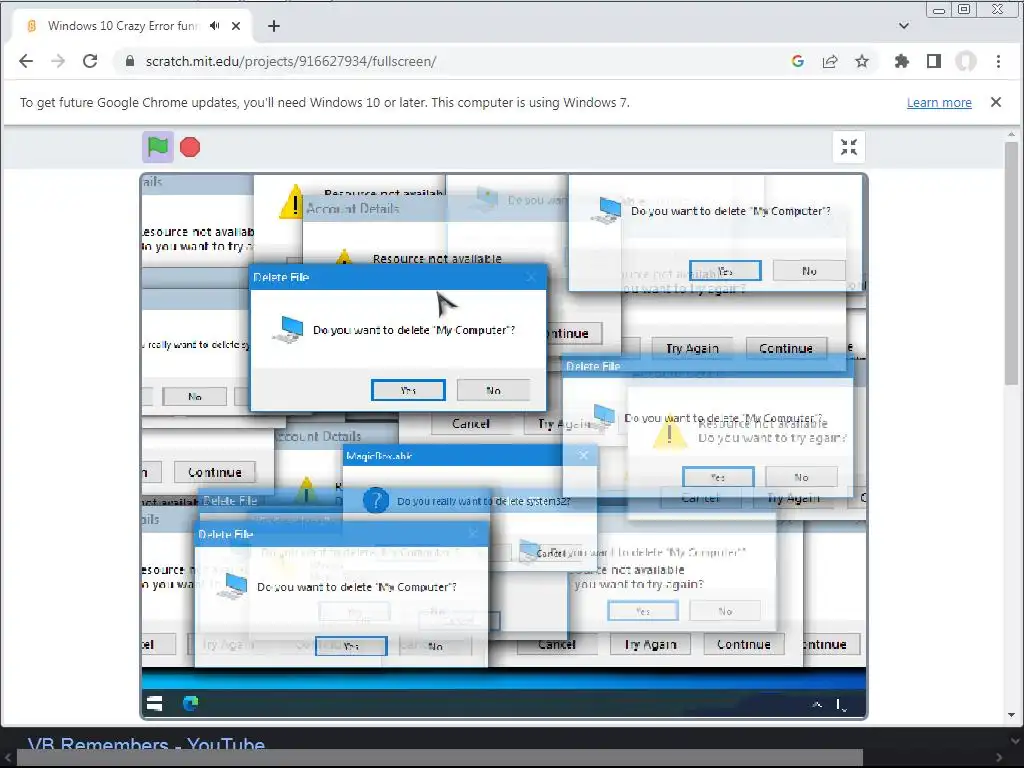1024x768 pixels.
Task: Go back with the browser back arrow
Action: pyautogui.click(x=26, y=61)
